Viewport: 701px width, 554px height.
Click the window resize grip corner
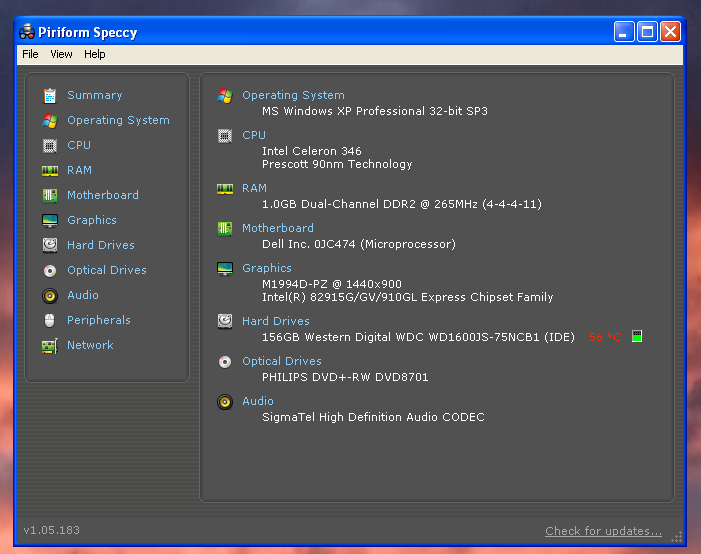tap(677, 536)
